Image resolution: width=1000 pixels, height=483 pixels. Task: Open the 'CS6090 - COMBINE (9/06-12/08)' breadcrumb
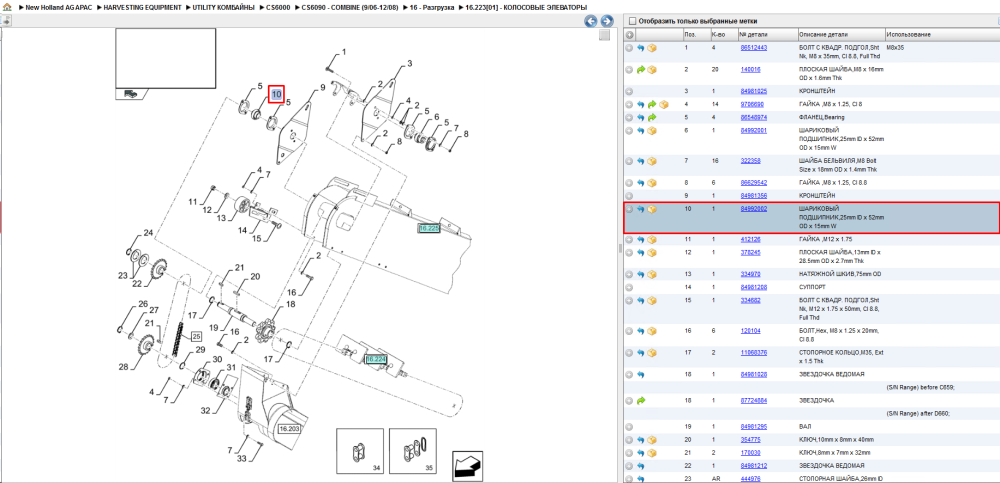pos(349,7)
